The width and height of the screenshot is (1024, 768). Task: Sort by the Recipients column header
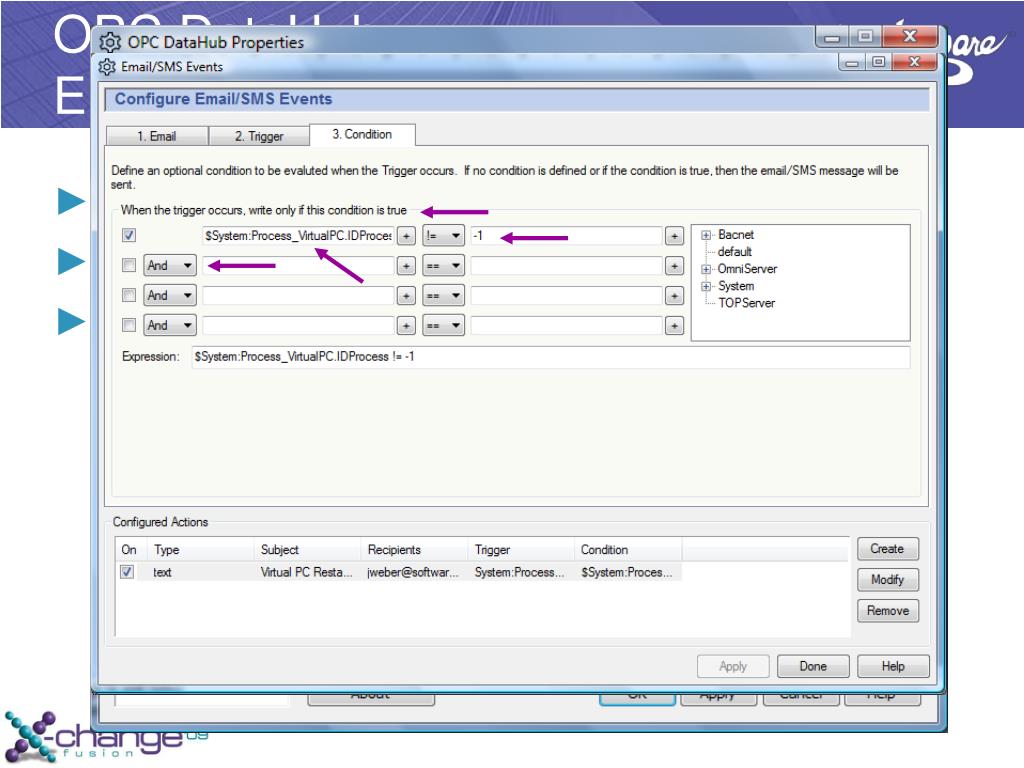pyautogui.click(x=414, y=550)
